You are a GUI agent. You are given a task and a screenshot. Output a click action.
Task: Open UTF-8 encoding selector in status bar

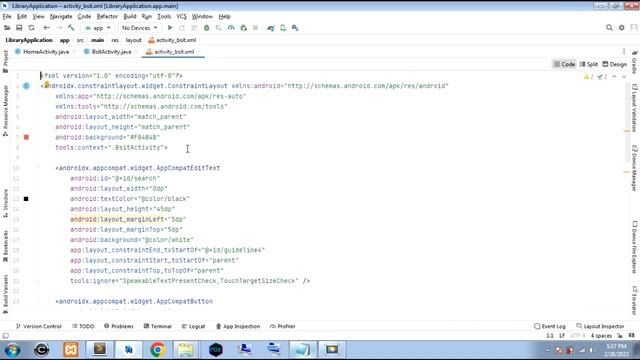pyautogui.click(x=578, y=336)
